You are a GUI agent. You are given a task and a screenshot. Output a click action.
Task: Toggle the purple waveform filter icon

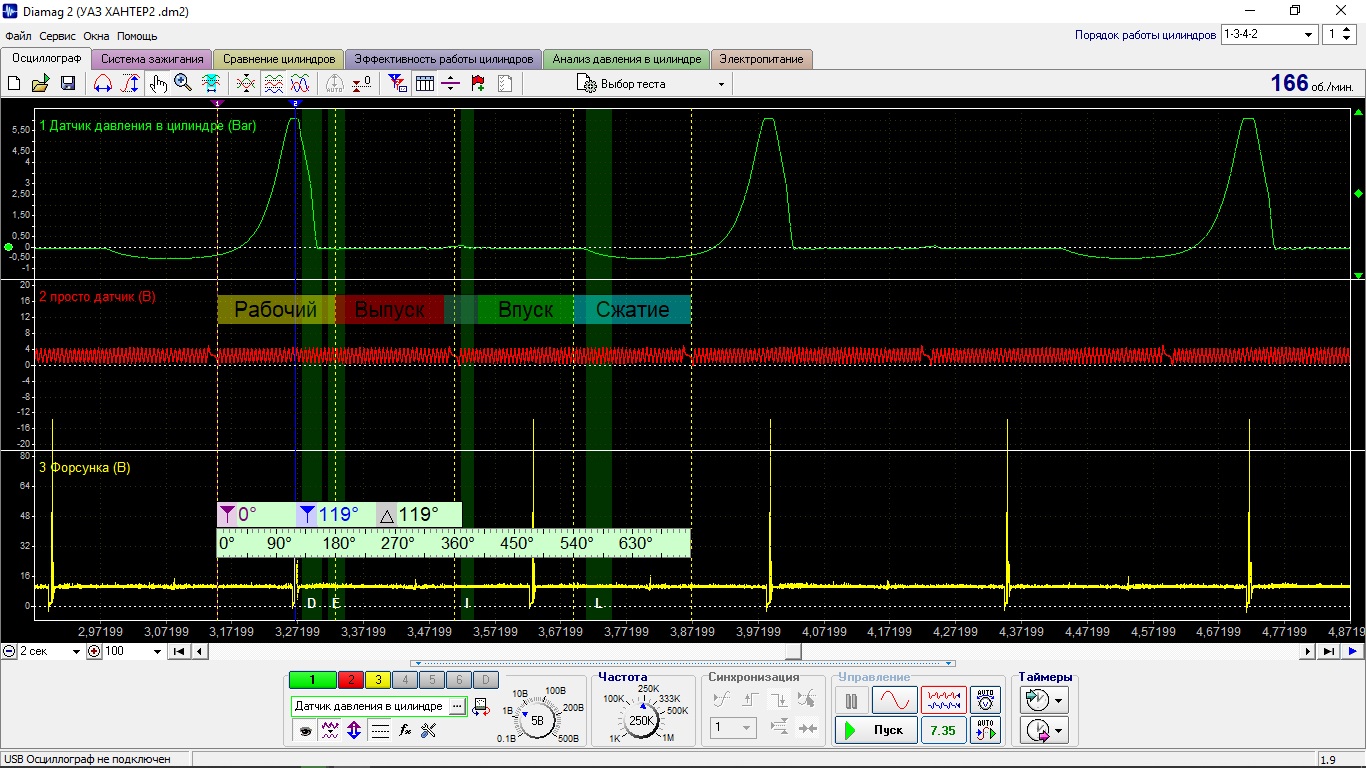tap(329, 731)
